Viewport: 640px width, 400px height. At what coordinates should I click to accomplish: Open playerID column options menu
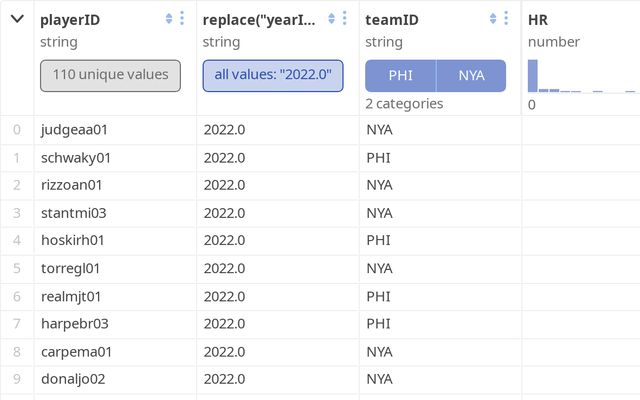click(x=182, y=18)
